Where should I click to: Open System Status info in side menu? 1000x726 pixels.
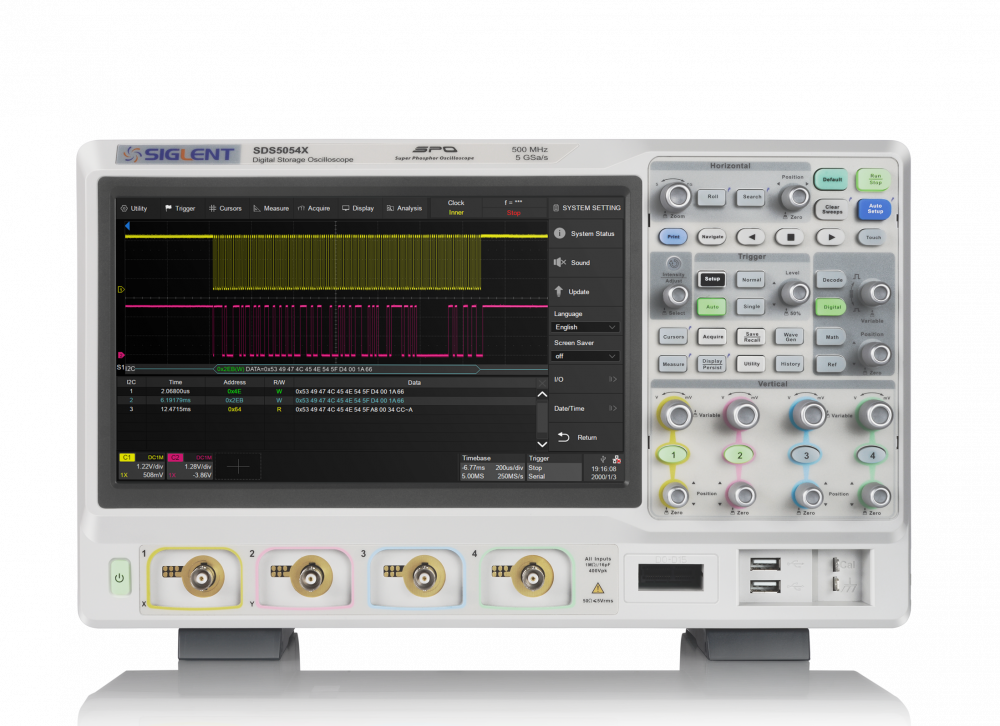point(586,234)
